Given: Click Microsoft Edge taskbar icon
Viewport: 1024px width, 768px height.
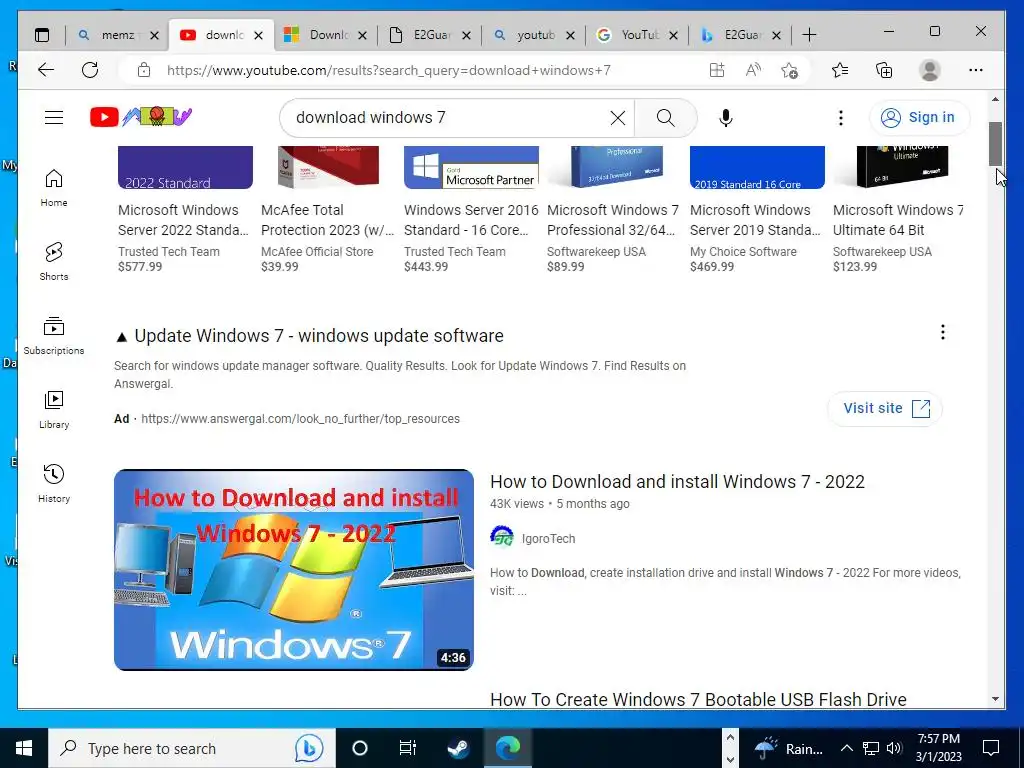Looking at the screenshot, I should point(507,748).
